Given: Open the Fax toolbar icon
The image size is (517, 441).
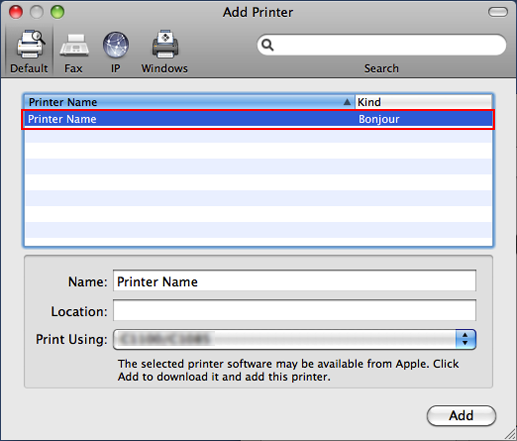Looking at the screenshot, I should click(74, 45).
